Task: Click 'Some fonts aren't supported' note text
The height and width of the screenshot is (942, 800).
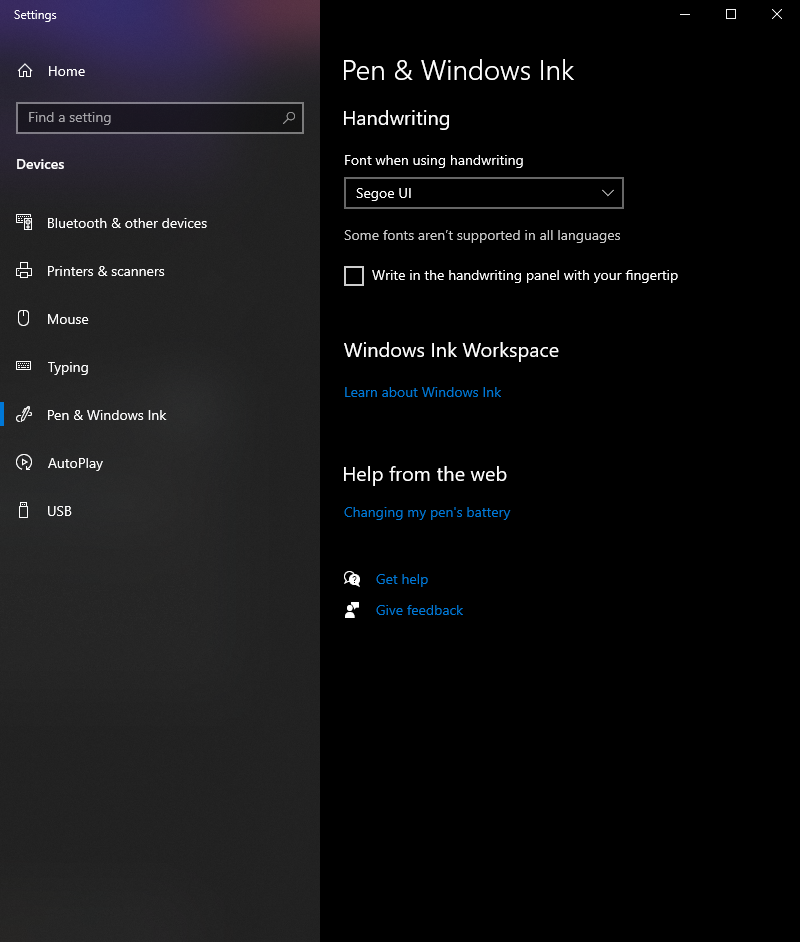Action: pos(482,236)
